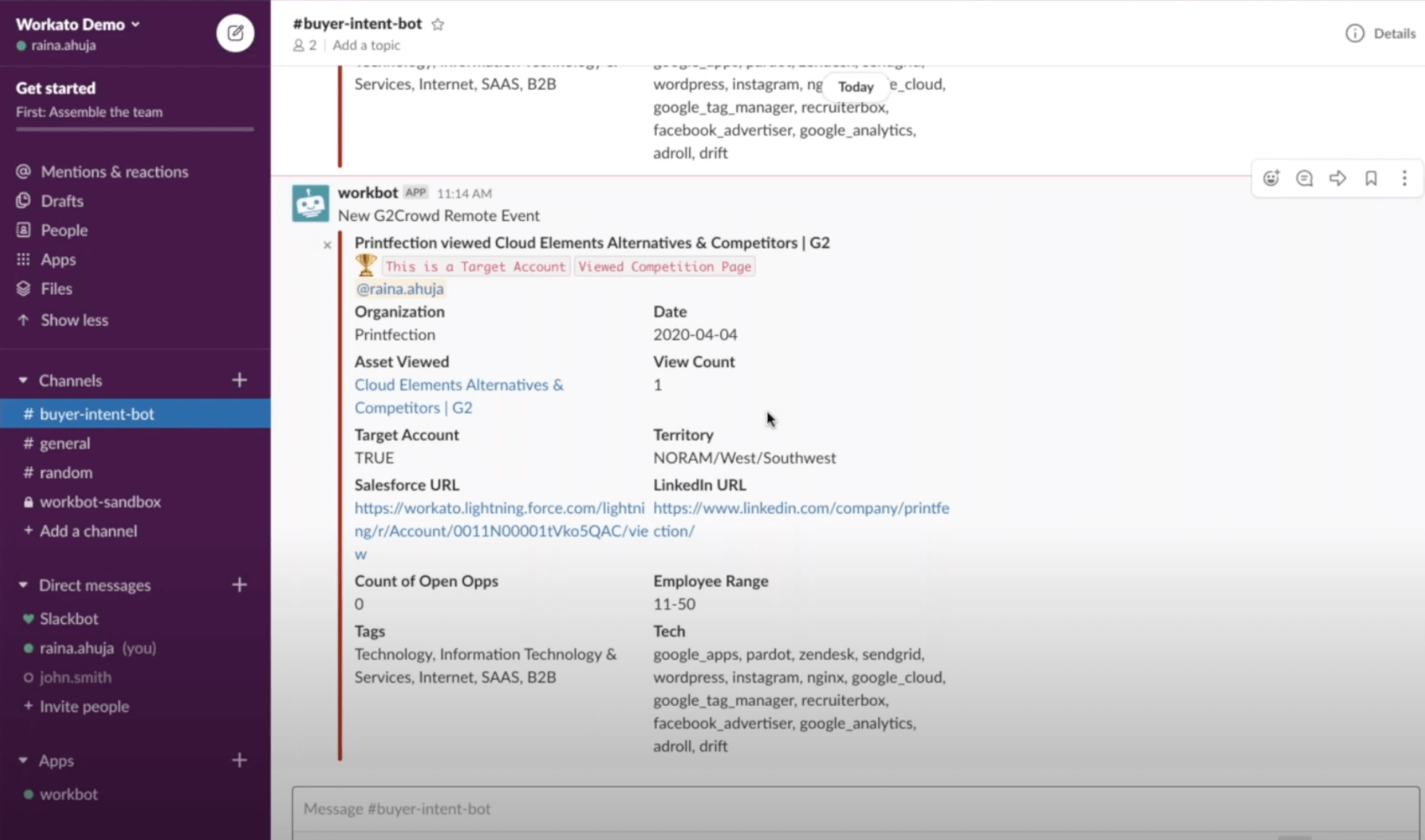Compose a new message with the pencil icon
Image resolution: width=1425 pixels, height=840 pixels.
pyautogui.click(x=235, y=33)
